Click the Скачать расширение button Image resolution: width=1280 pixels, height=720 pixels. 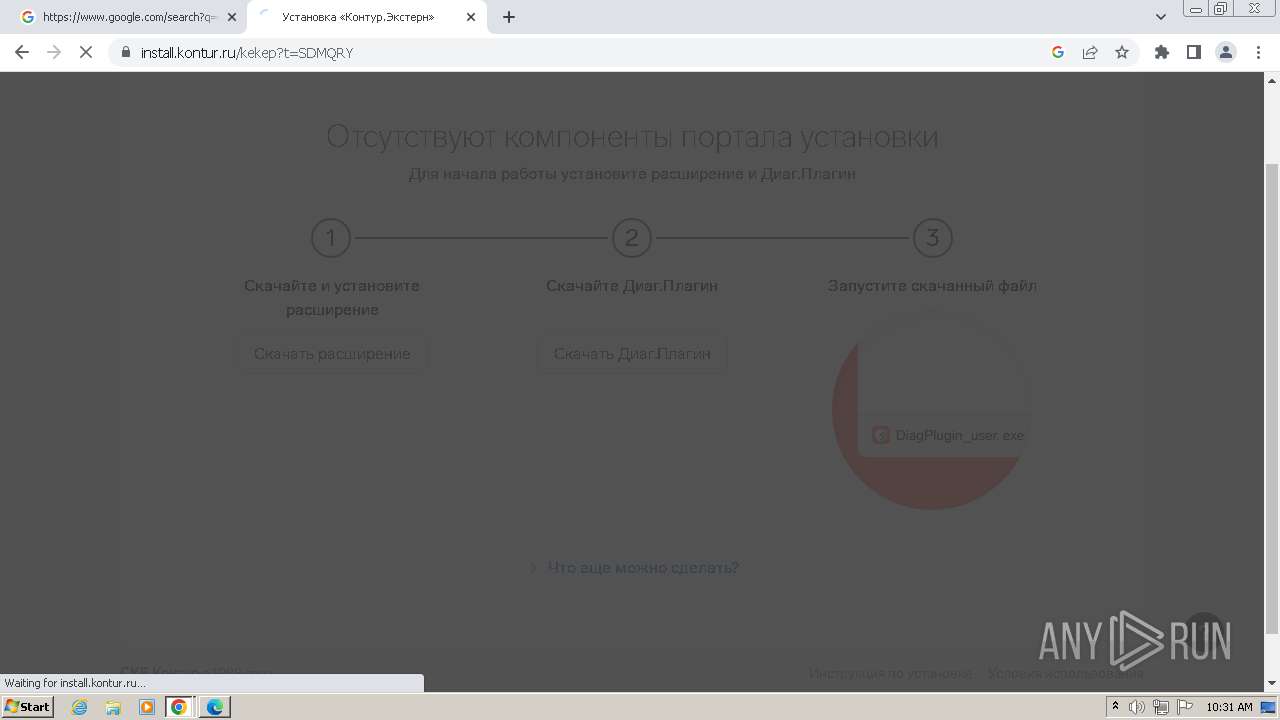332,354
